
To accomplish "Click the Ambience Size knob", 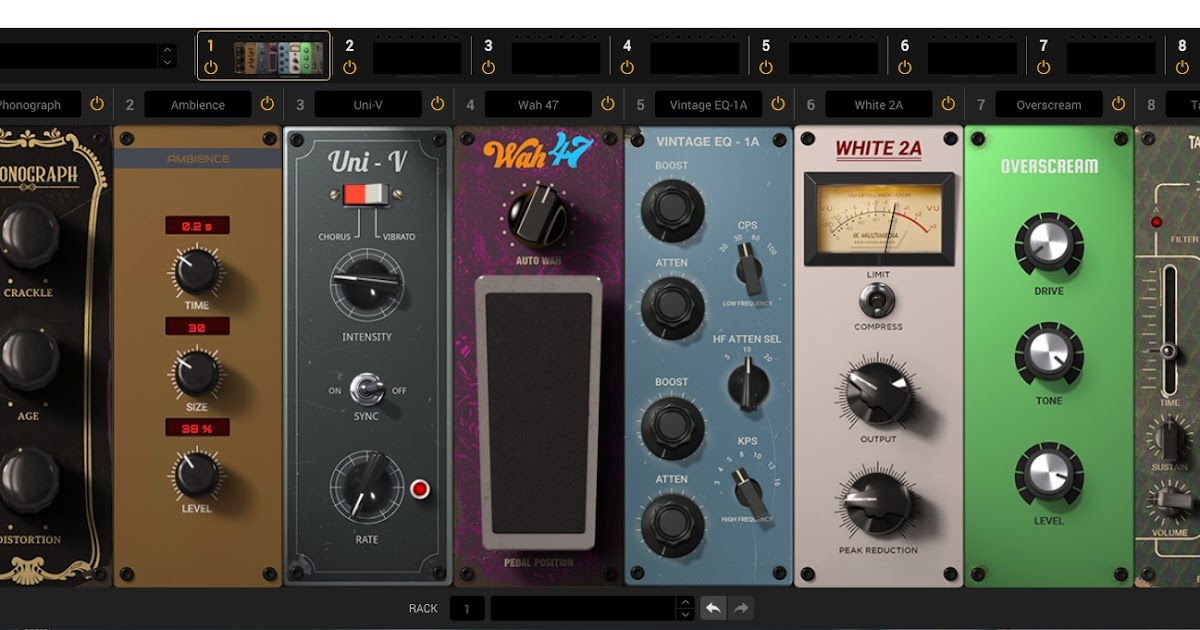I will coord(197,372).
